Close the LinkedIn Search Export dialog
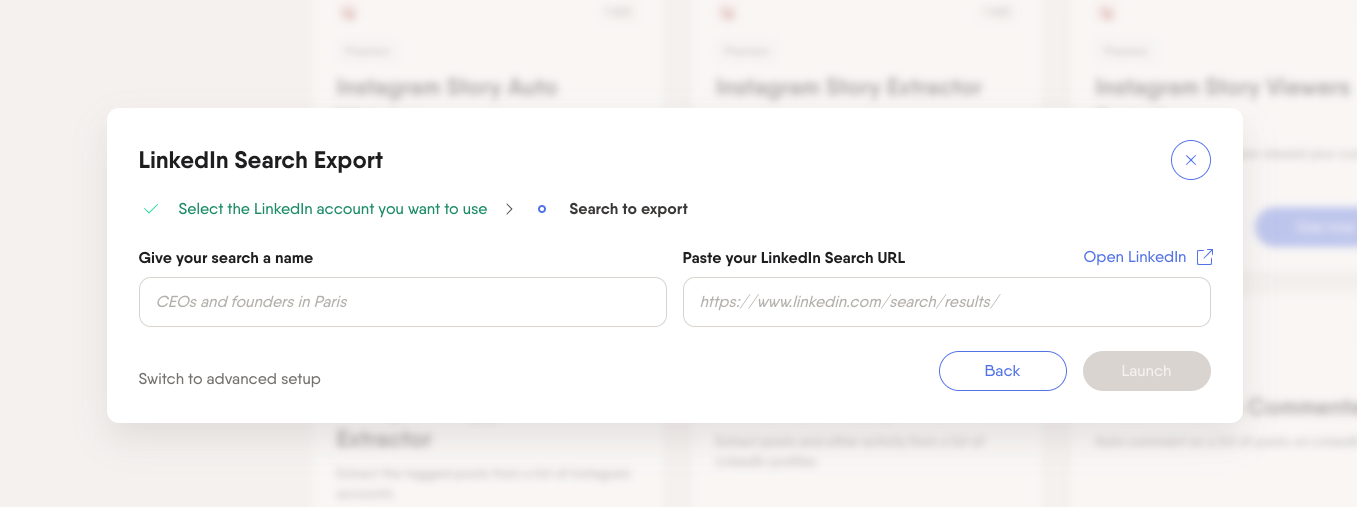1357x507 pixels. [x=1190, y=160]
